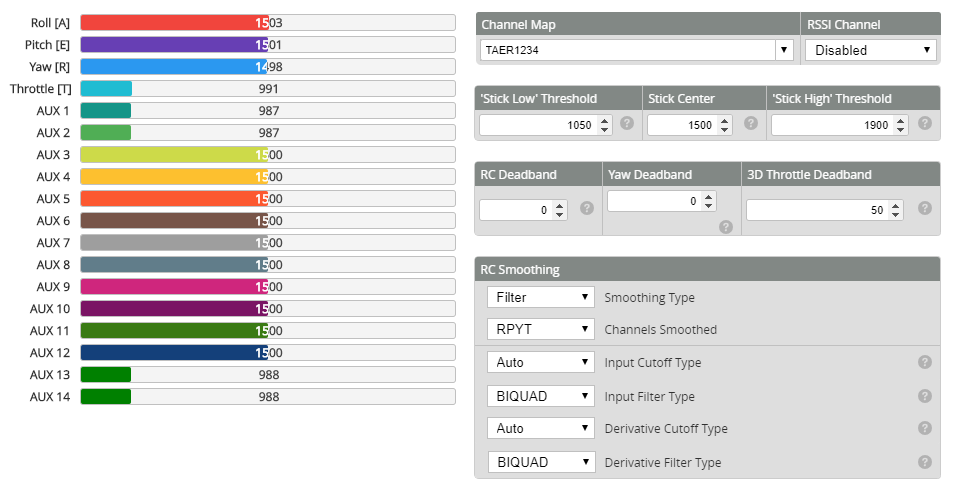Viewport: 956px width, 490px height.
Task: Open the Derivative Cutoff Type dropdown
Action: tap(541, 428)
